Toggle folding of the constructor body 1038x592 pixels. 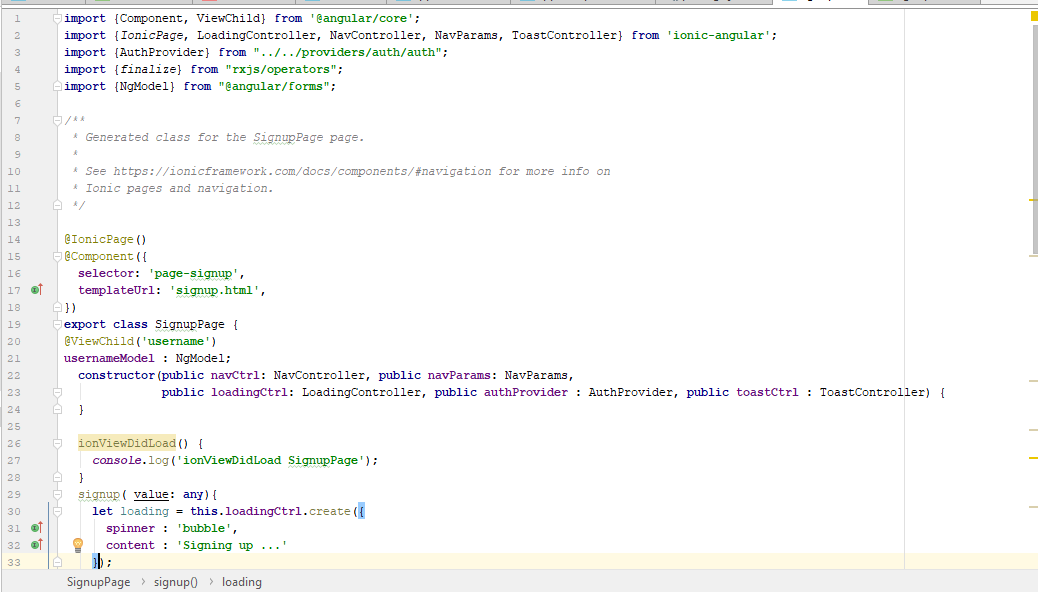coord(57,391)
